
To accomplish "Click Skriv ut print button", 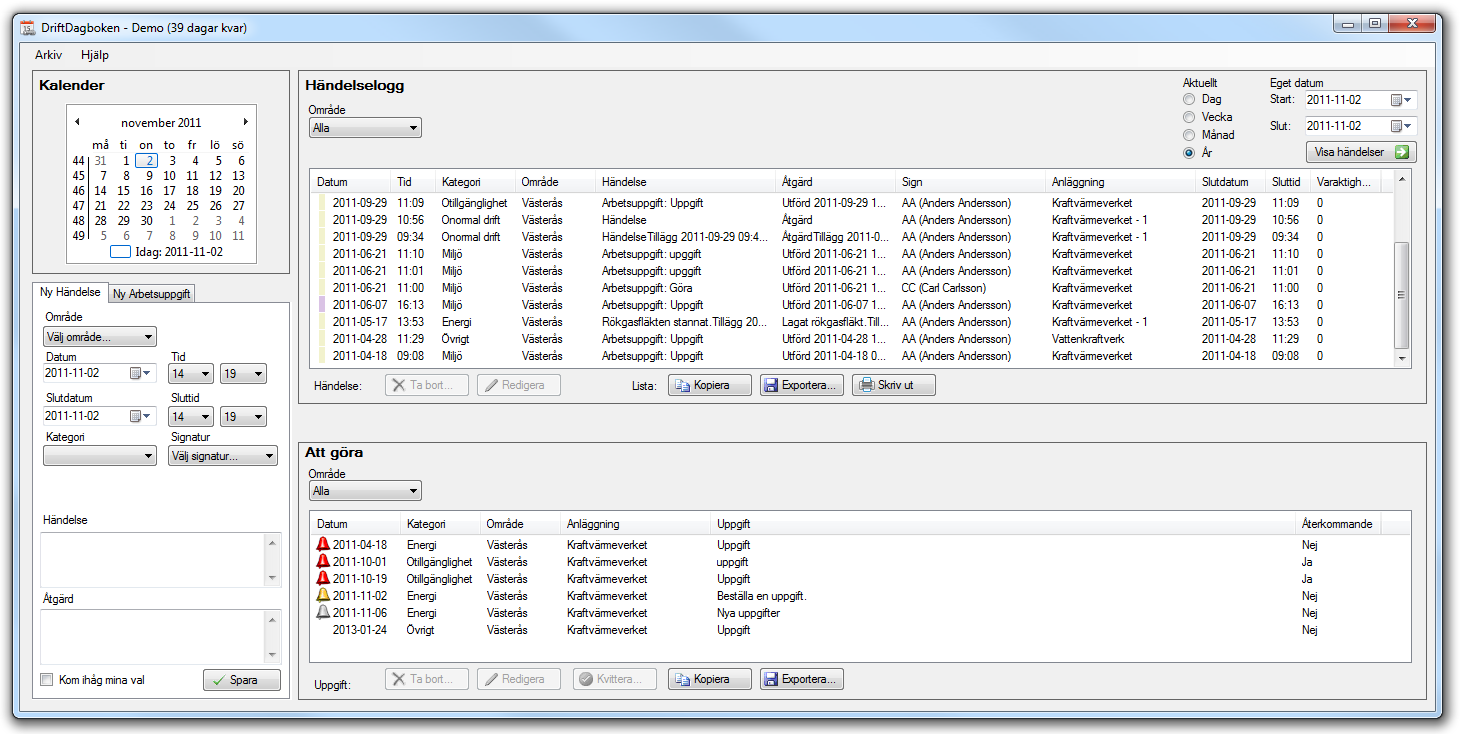I will point(894,385).
